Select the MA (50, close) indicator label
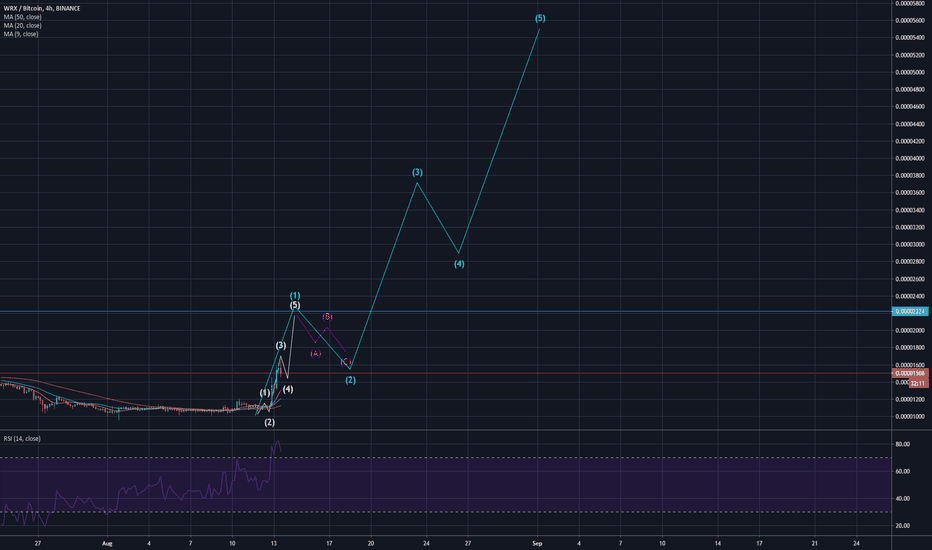Image resolution: width=932 pixels, height=550 pixels. click(23, 17)
